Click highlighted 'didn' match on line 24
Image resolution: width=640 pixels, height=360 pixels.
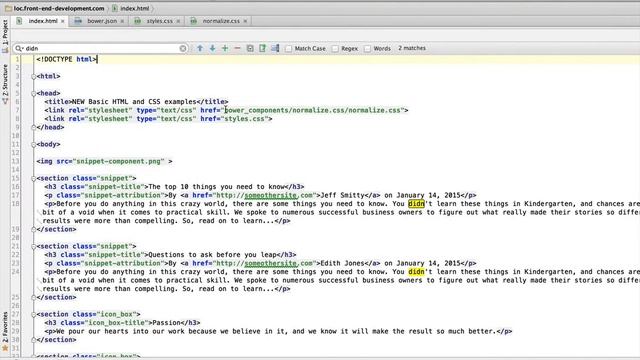416,272
